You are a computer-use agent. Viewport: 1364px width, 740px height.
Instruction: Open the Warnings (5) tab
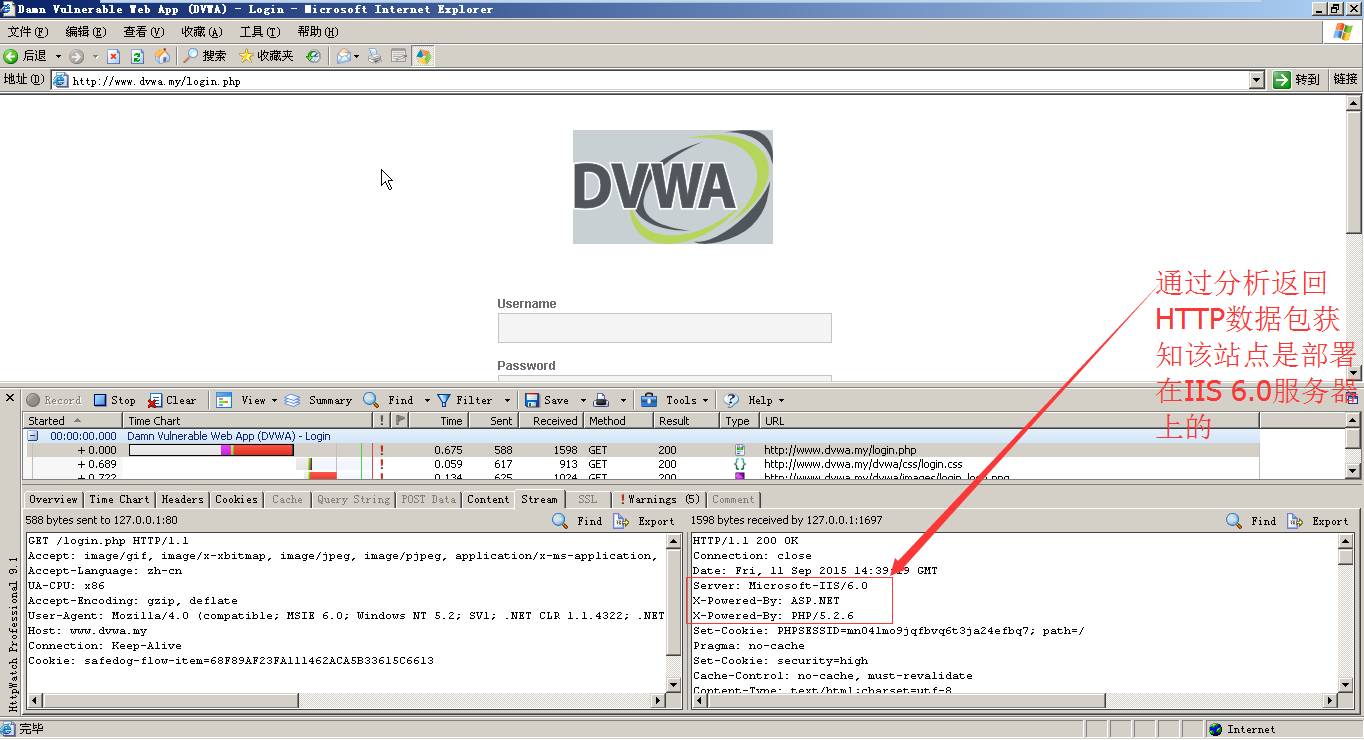[x=660, y=499]
